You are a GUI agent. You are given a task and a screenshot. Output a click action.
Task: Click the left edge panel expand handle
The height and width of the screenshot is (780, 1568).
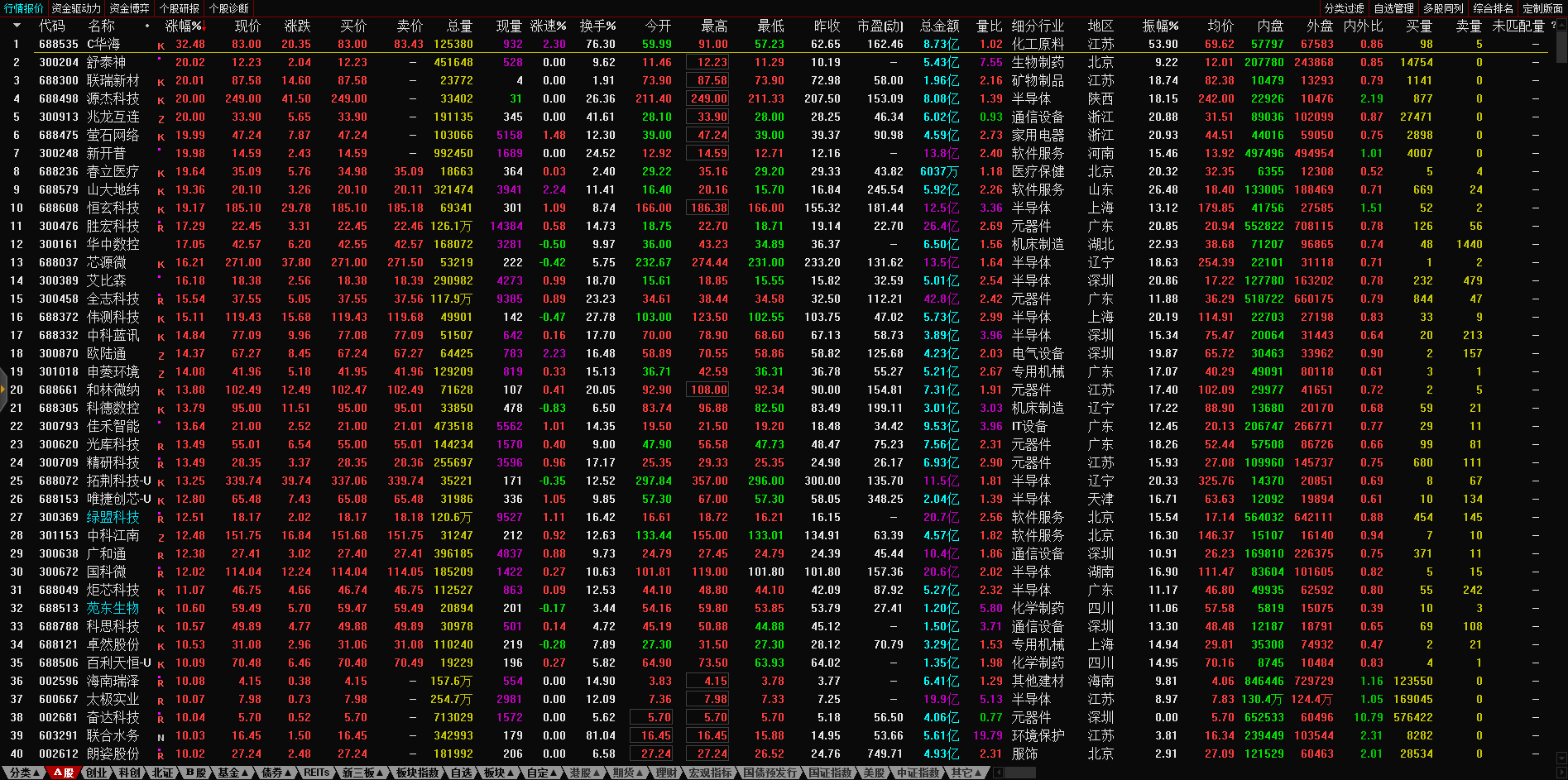point(3,390)
